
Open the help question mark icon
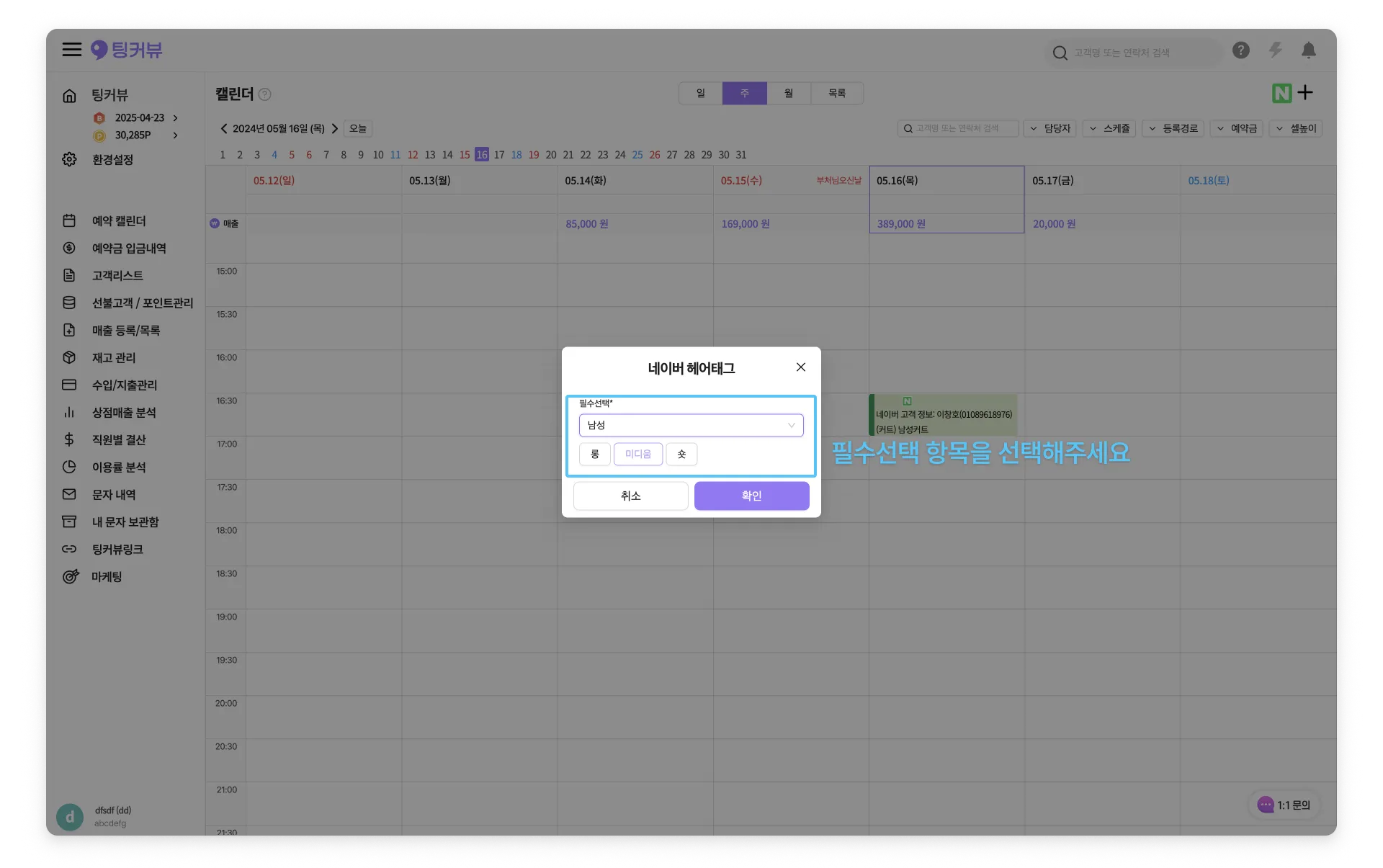point(1240,50)
